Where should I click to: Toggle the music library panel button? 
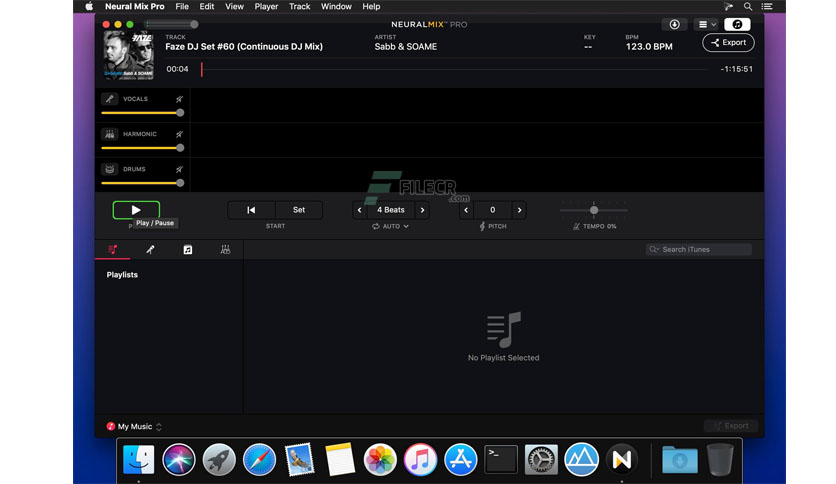[x=737, y=25]
